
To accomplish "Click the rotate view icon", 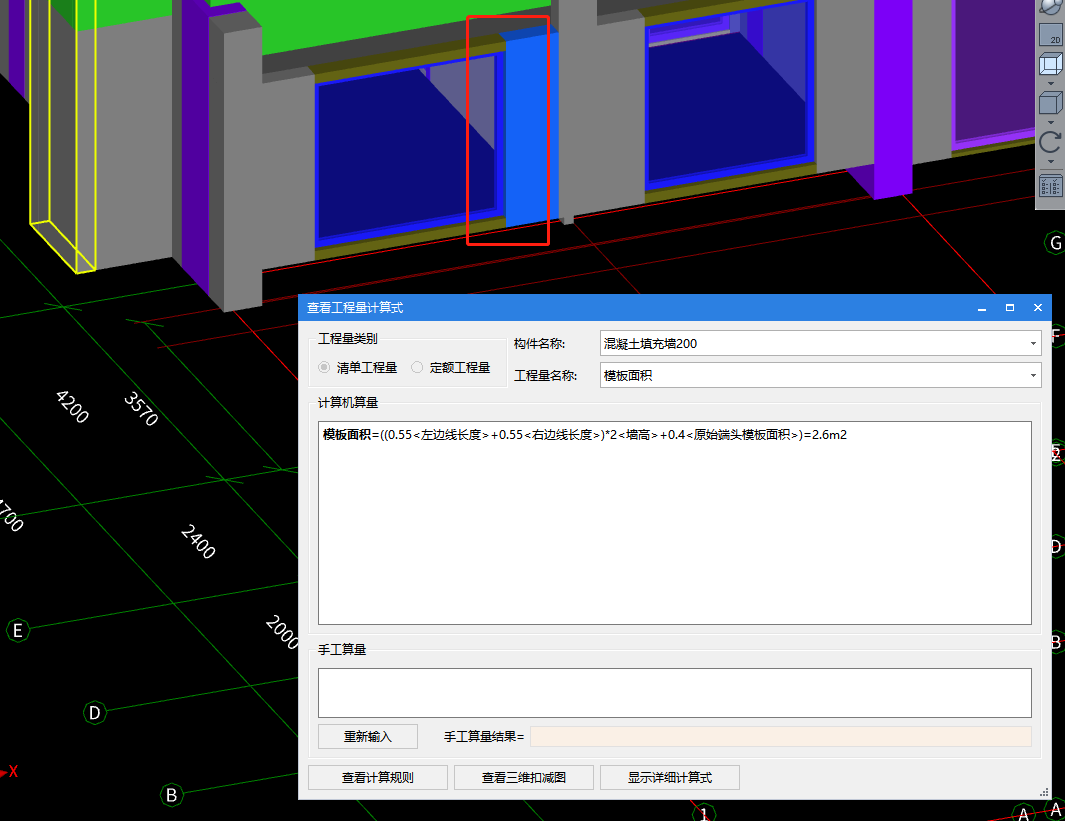I will (1051, 142).
